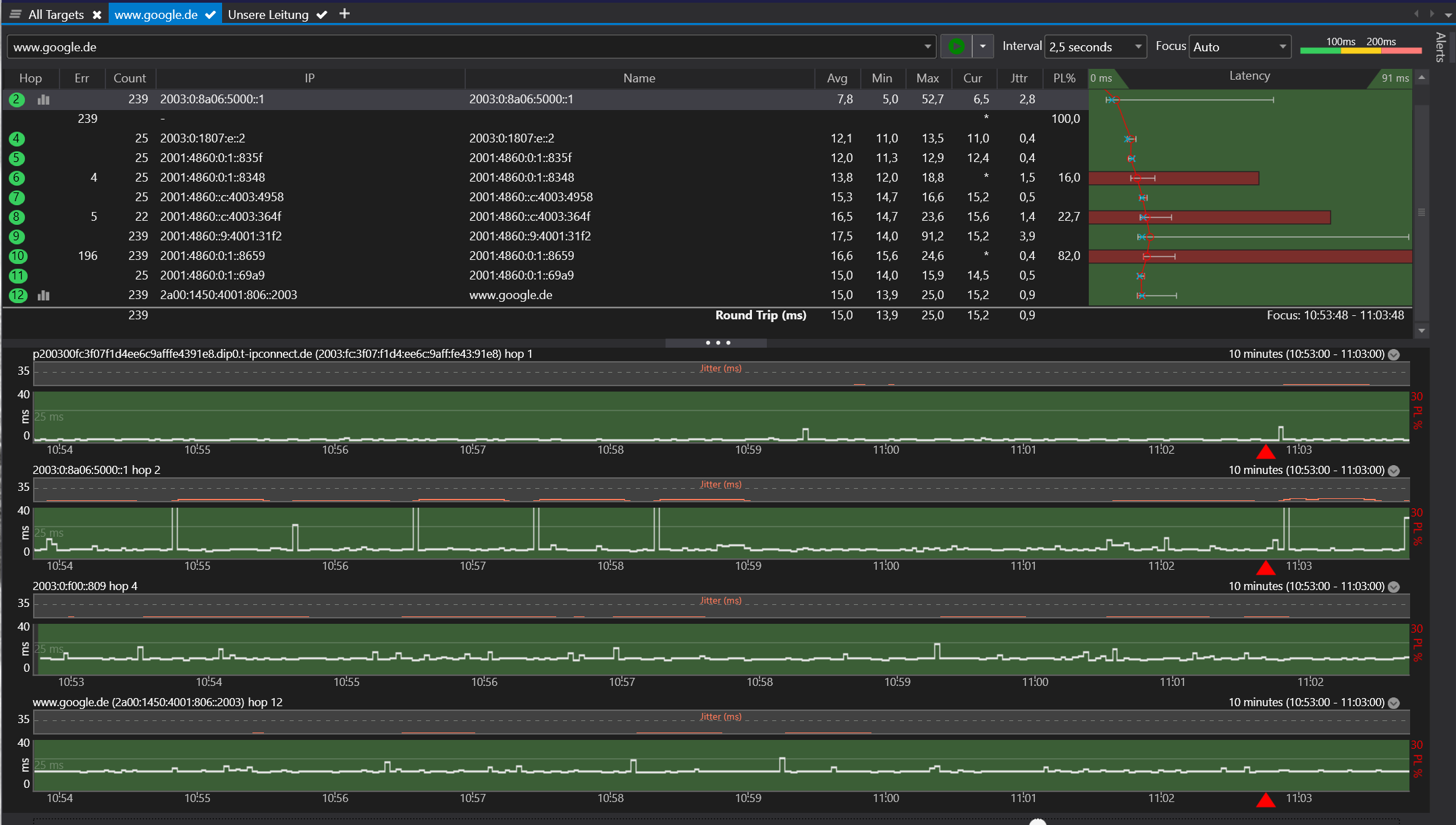Click the start trace play button
Screen dimensions: 1456x825
[956, 47]
